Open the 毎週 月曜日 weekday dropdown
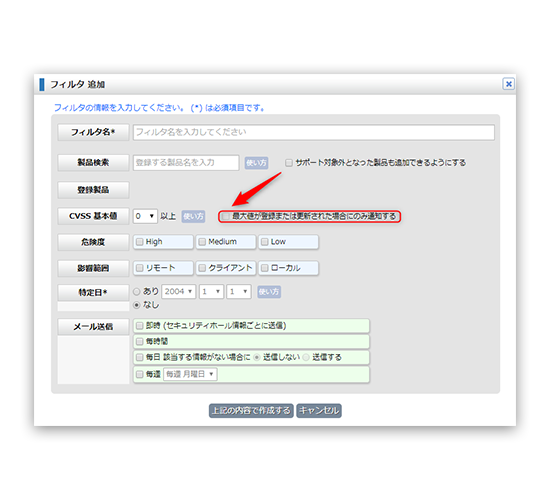 [x=190, y=374]
